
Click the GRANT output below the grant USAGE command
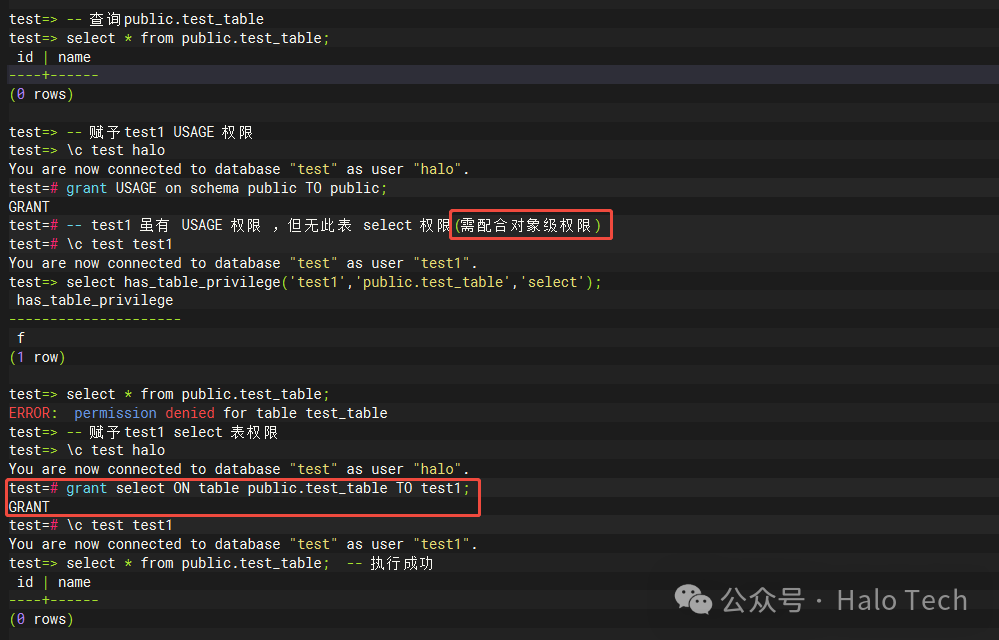(29, 207)
